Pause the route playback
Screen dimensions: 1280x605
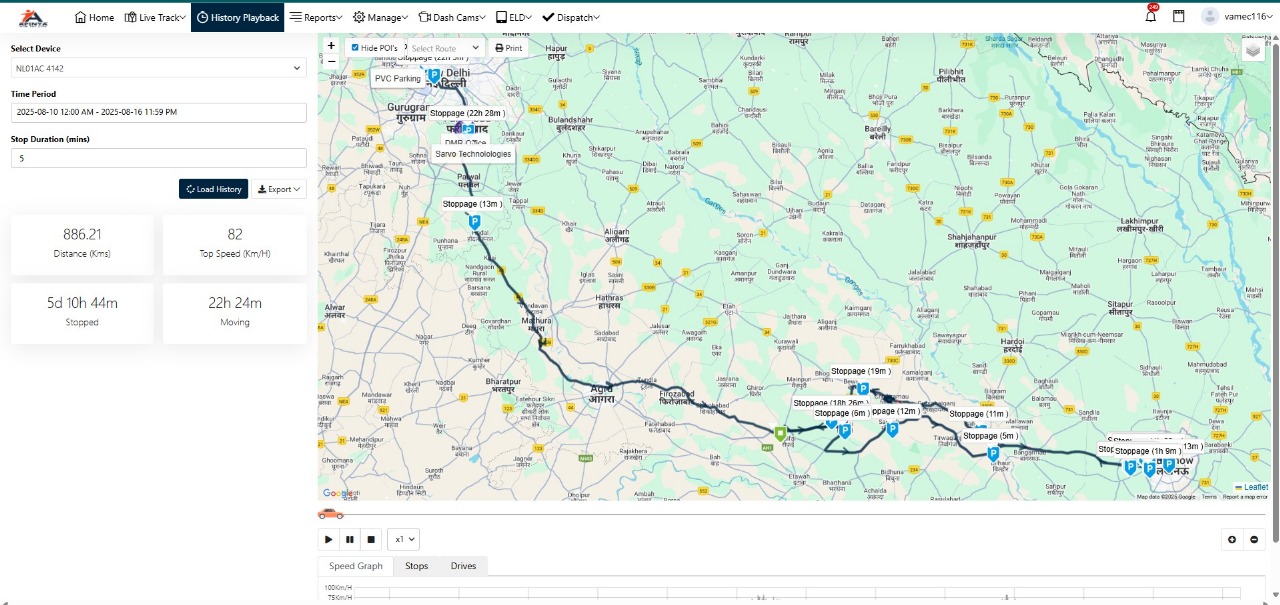pyautogui.click(x=350, y=539)
